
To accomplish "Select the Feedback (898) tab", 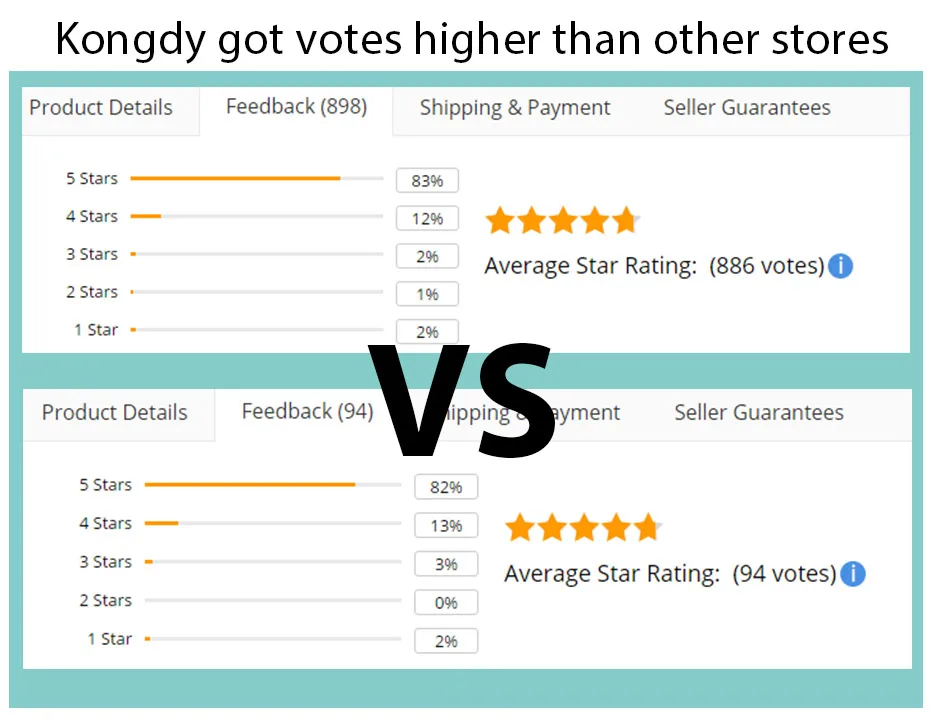I will pos(296,107).
